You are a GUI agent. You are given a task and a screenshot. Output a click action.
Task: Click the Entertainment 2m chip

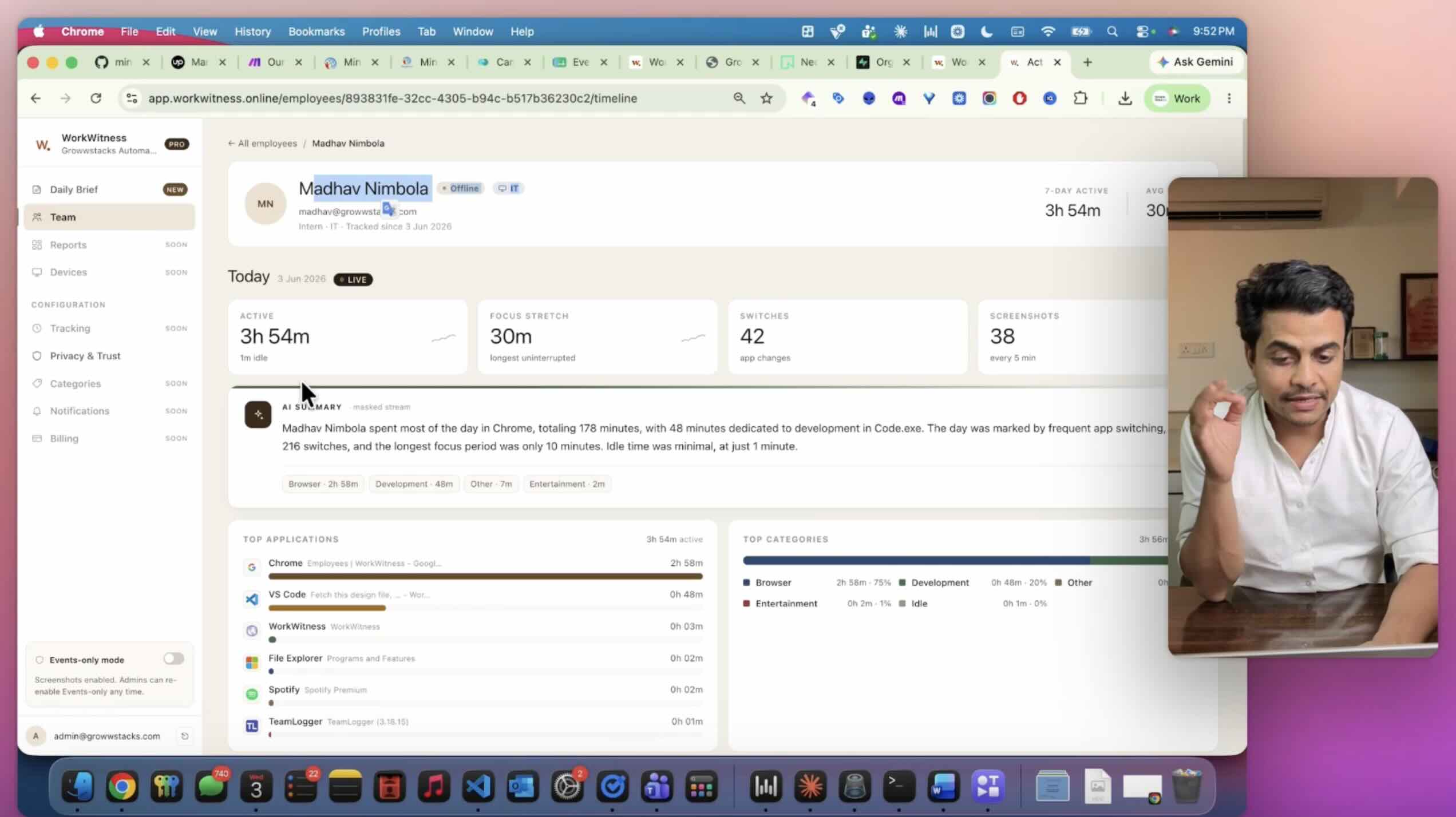click(x=567, y=484)
